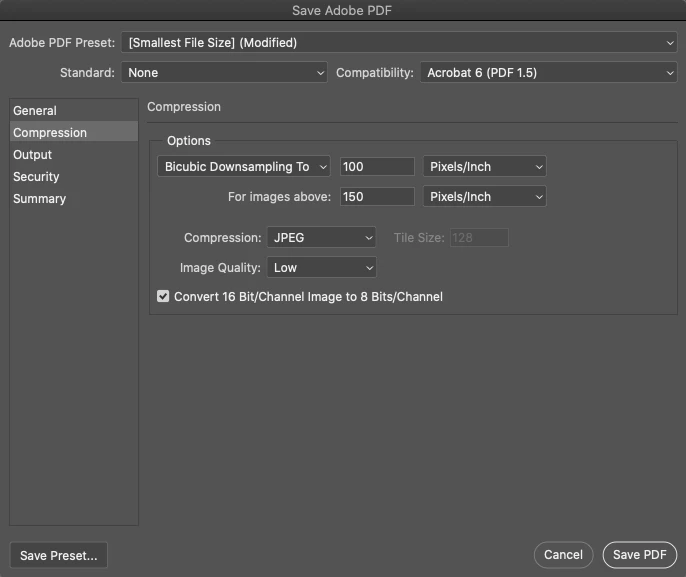Select the General section in sidebar
Viewport: 686px width, 577px height.
pyautogui.click(x=74, y=110)
